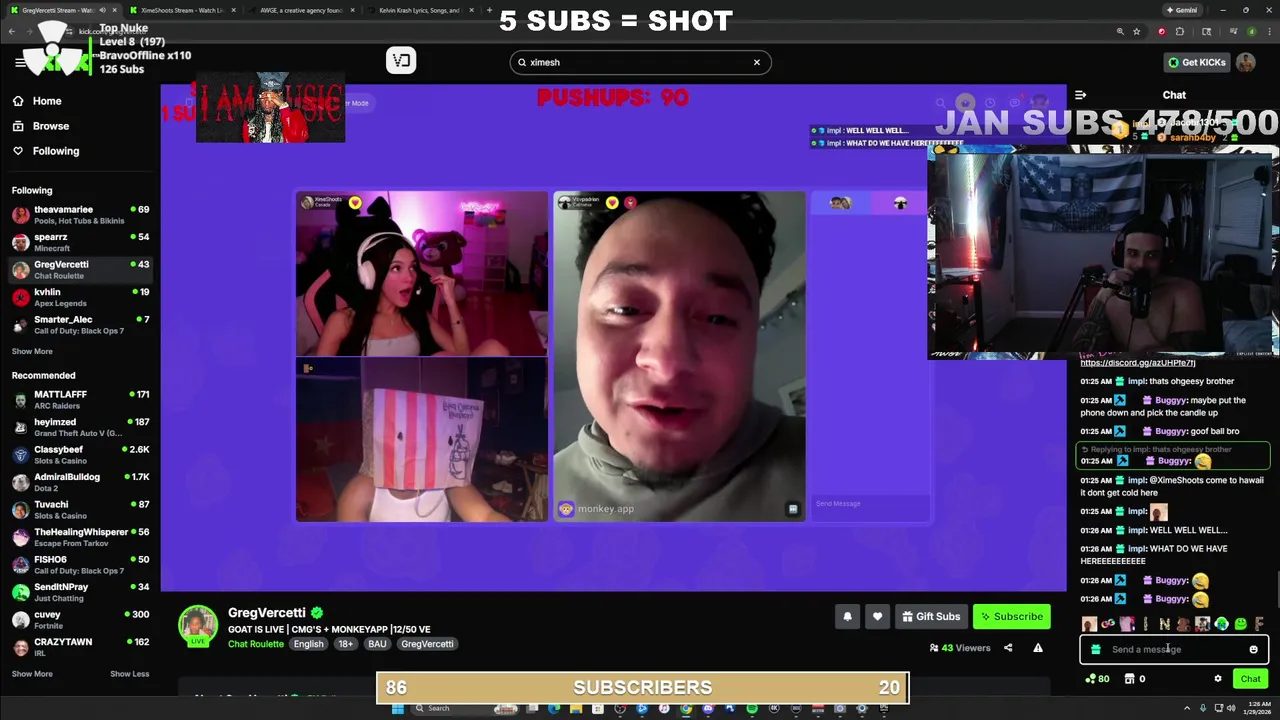Viewport: 1280px width, 720px height.
Task: Open CRAZYTAWN IRL channel
Action: (80, 647)
